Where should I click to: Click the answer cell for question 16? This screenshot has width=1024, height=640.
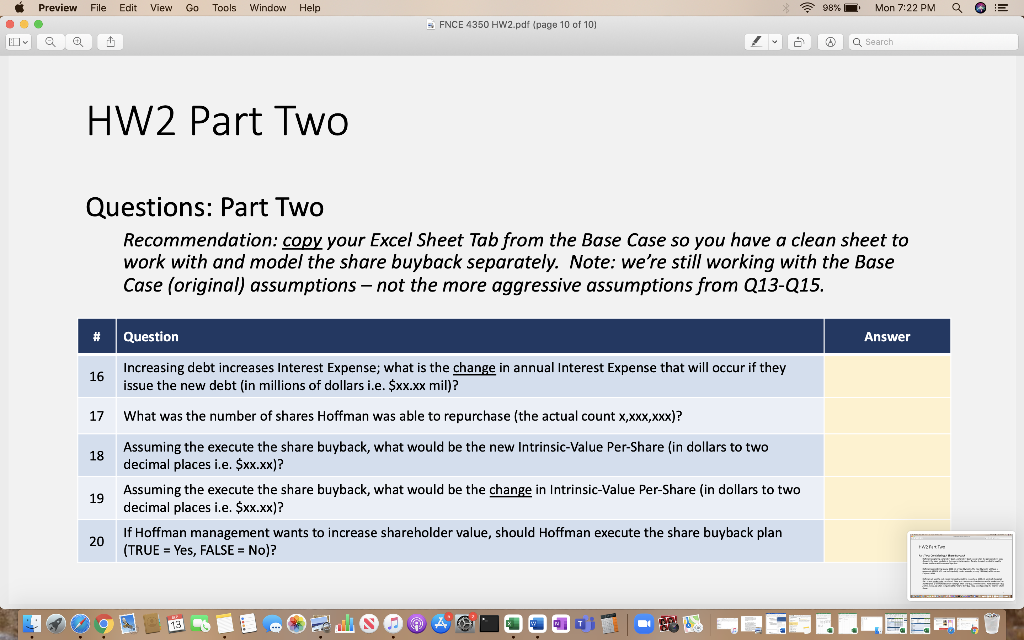click(887, 376)
